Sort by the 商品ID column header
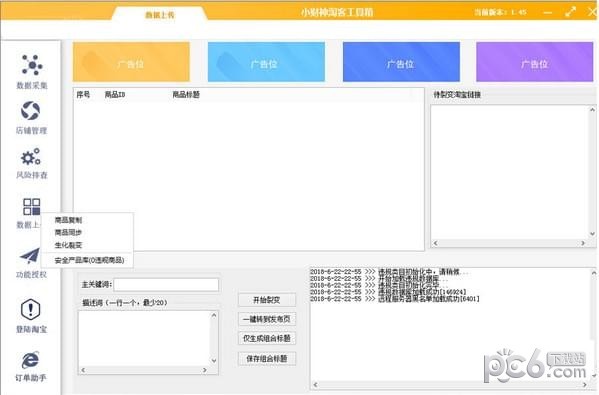This screenshot has height=395, width=599. point(115,94)
